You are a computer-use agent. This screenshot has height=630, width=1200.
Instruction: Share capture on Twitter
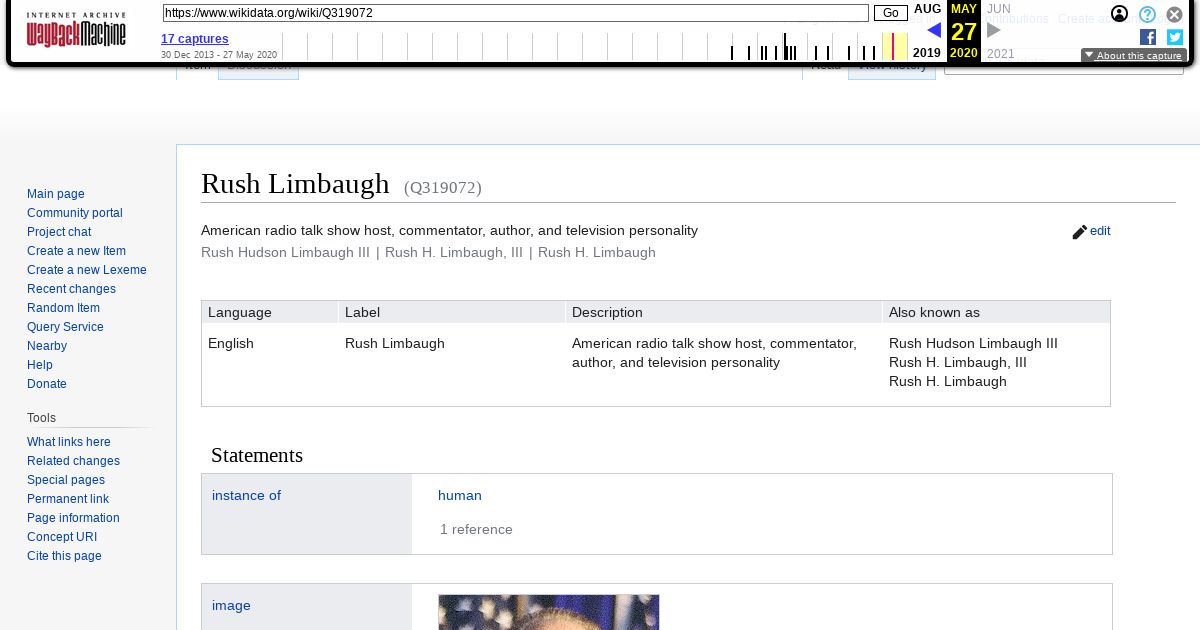tap(1175, 37)
